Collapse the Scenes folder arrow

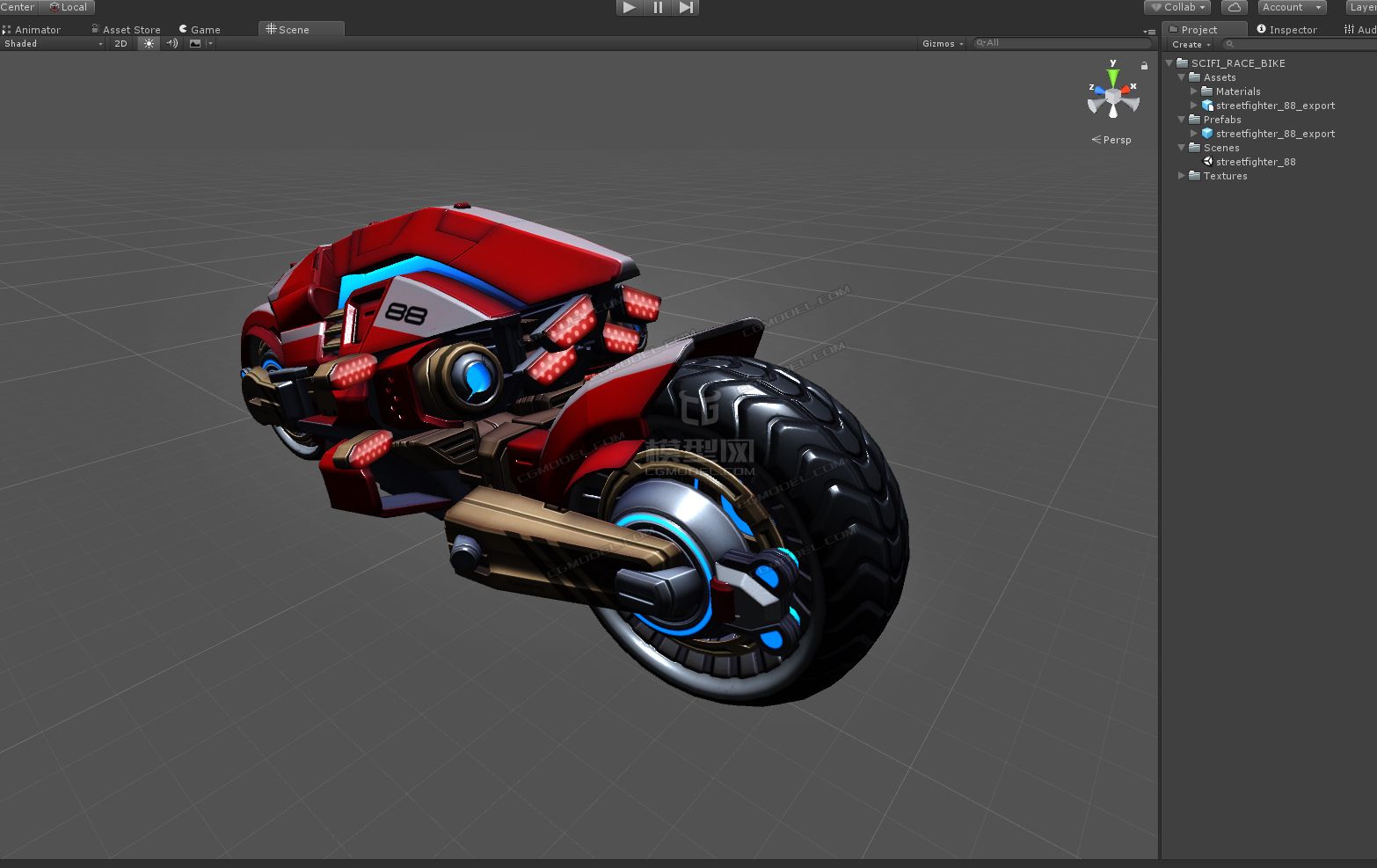click(1182, 148)
